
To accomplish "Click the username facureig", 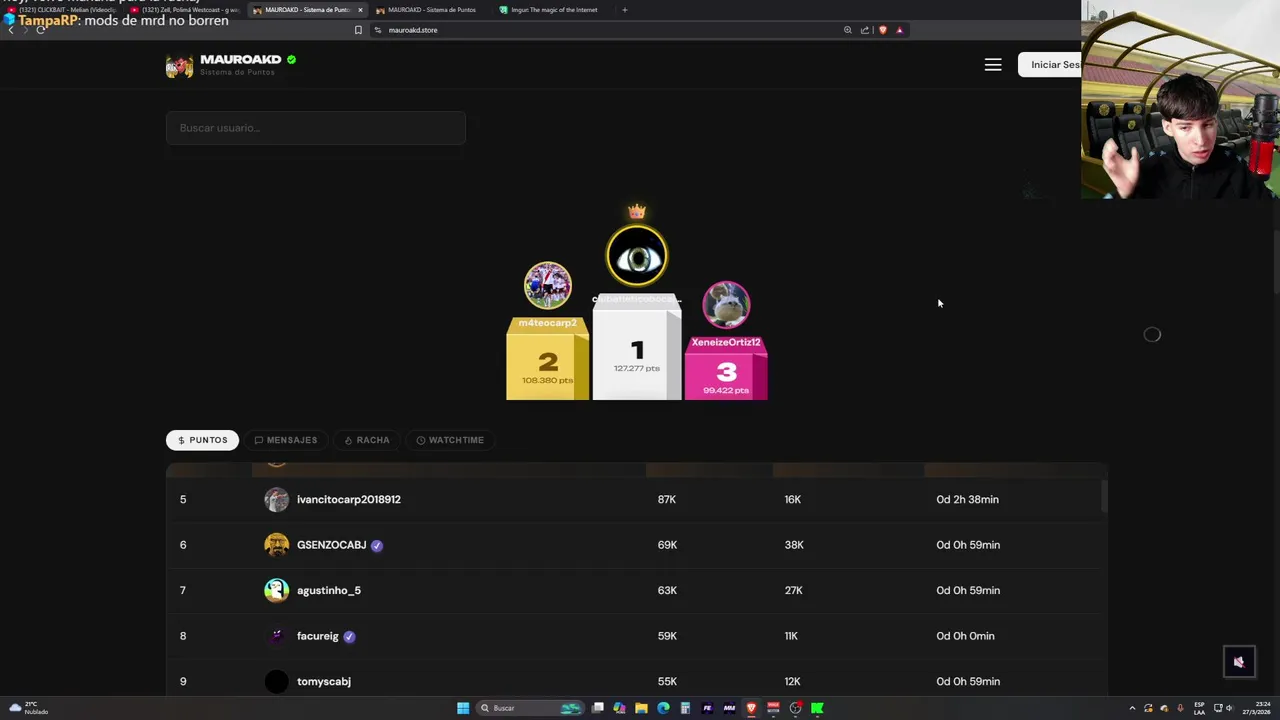I will [317, 636].
